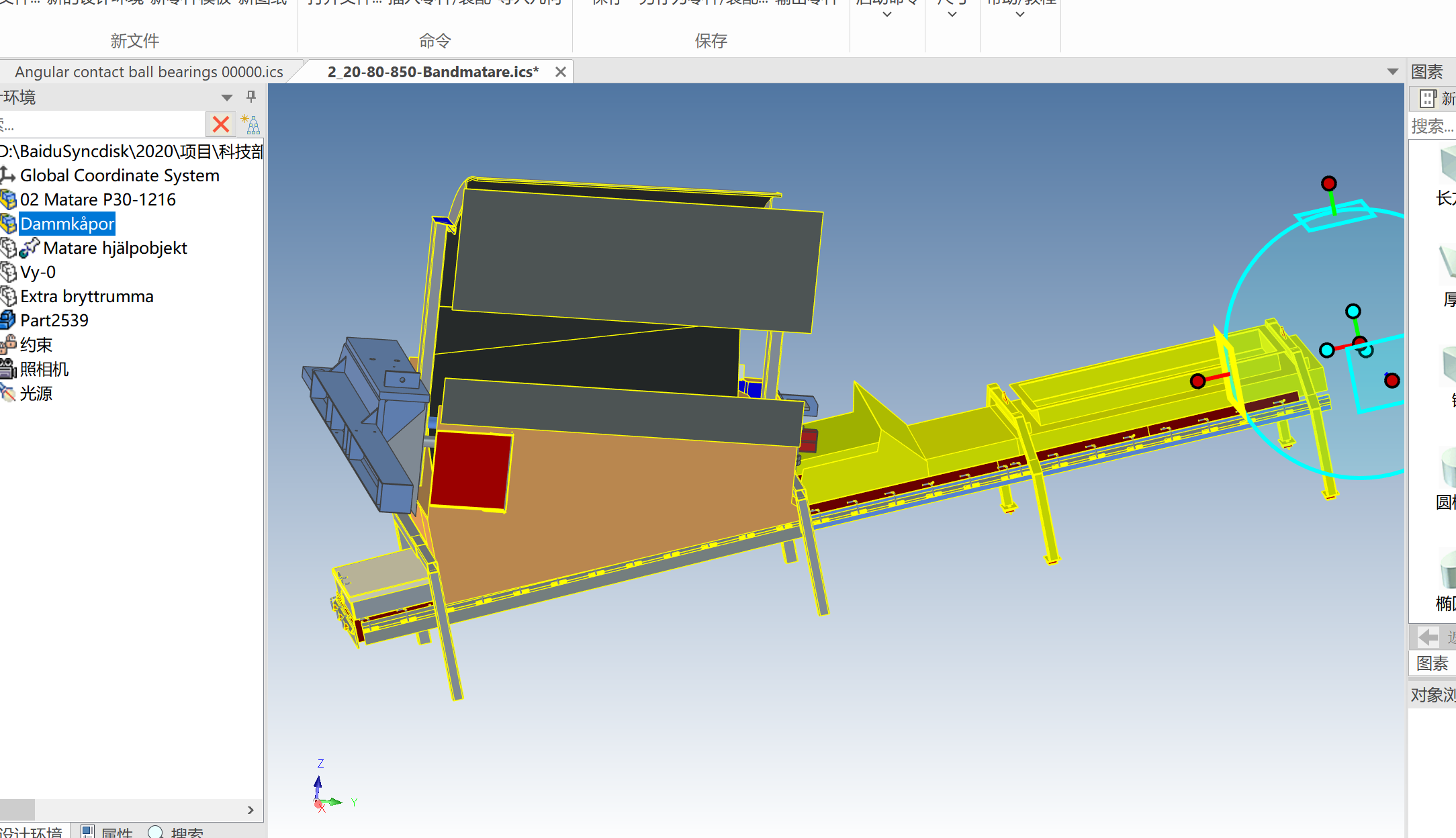Select the Extra bryttrumma tree item
Viewport: 1456px width, 838px height.
pyautogui.click(x=87, y=296)
